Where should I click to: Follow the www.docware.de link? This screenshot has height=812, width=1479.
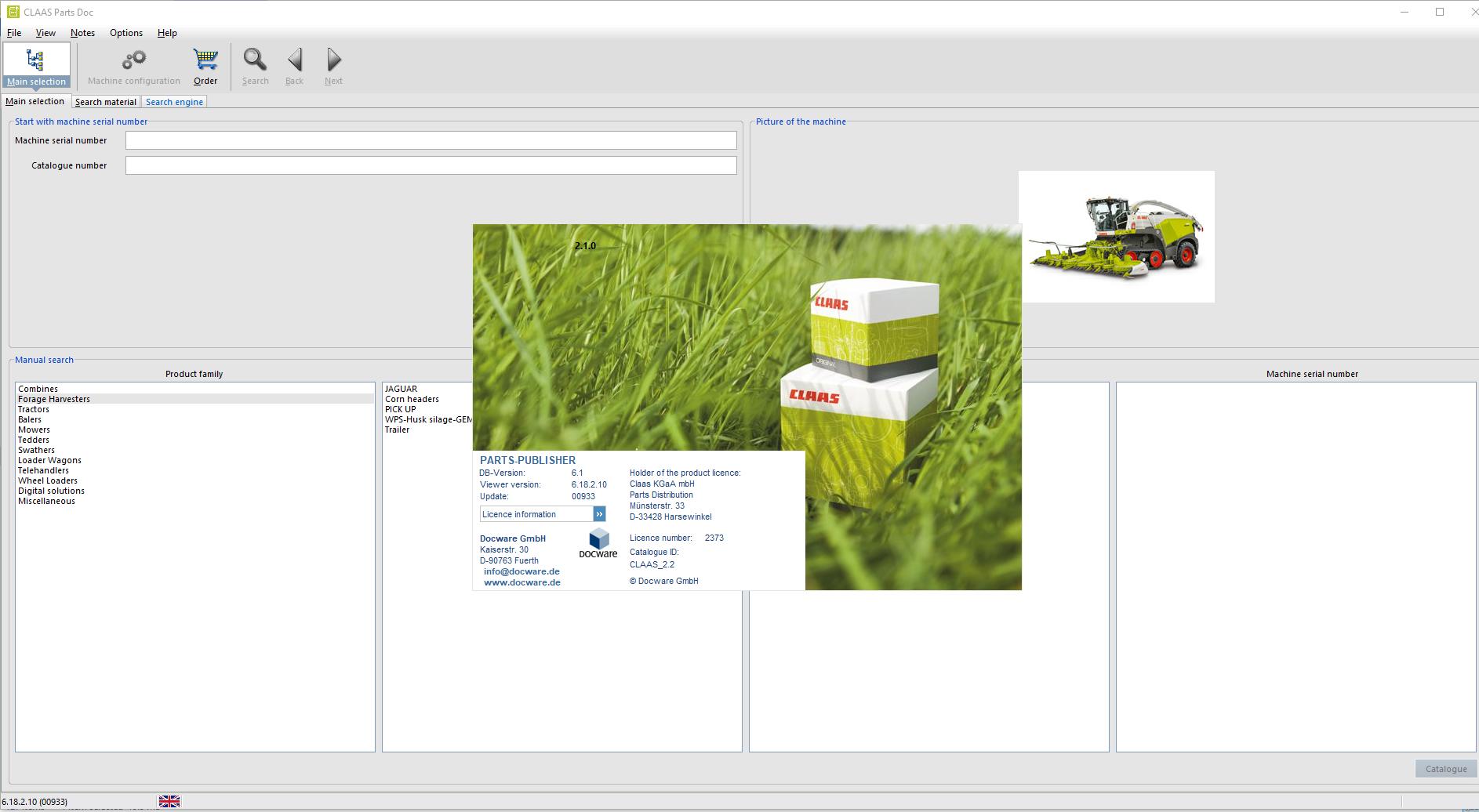pyautogui.click(x=522, y=582)
